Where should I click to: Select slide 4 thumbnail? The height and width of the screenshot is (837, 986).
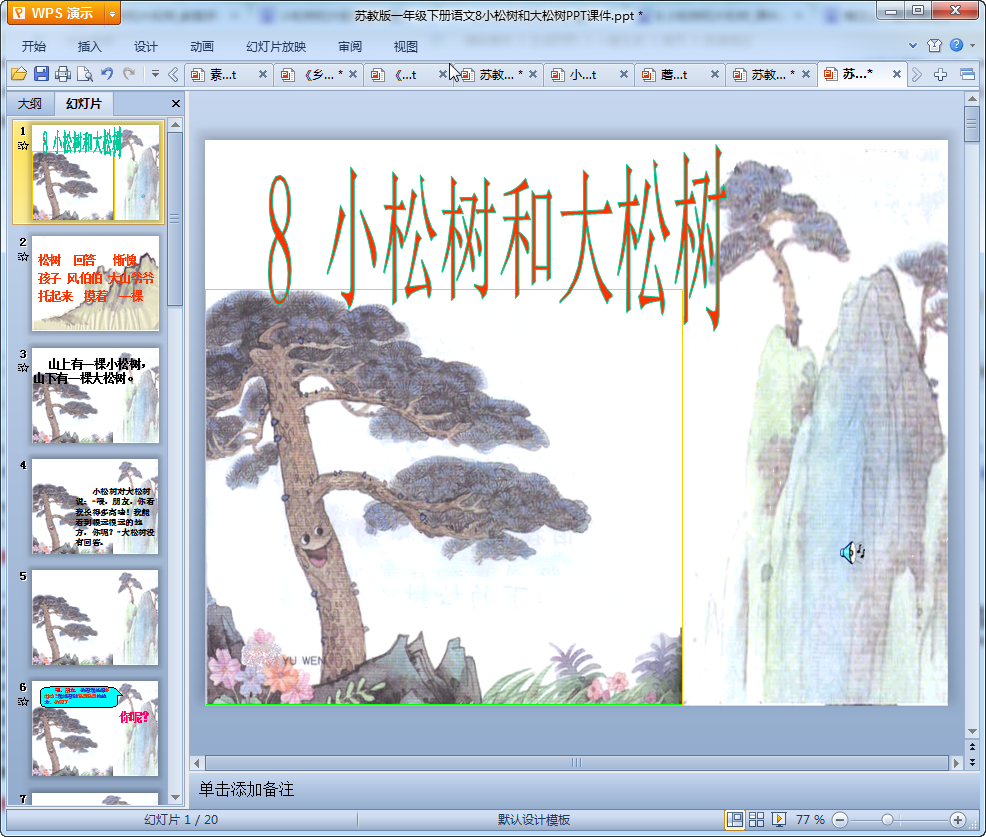click(96, 506)
